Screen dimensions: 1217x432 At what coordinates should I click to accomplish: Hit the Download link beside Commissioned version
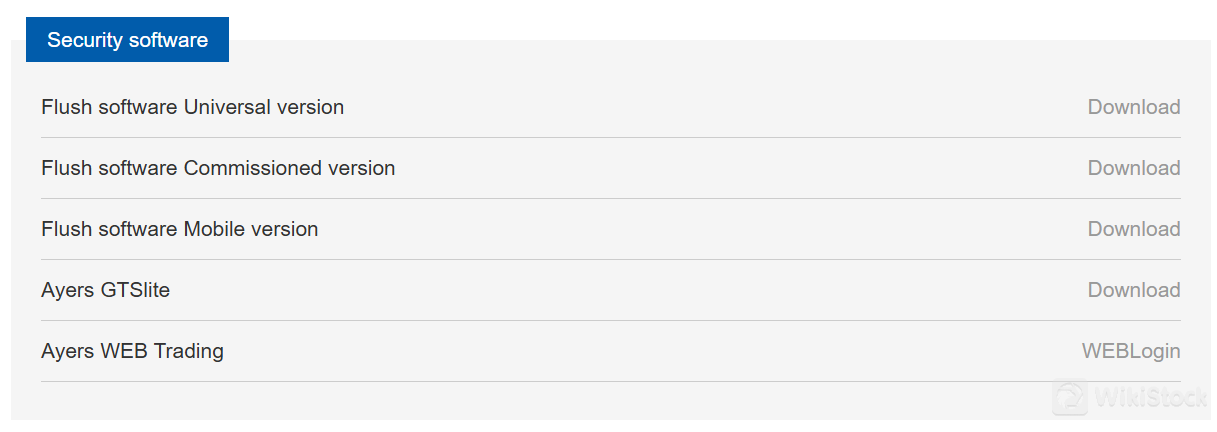pos(1134,168)
